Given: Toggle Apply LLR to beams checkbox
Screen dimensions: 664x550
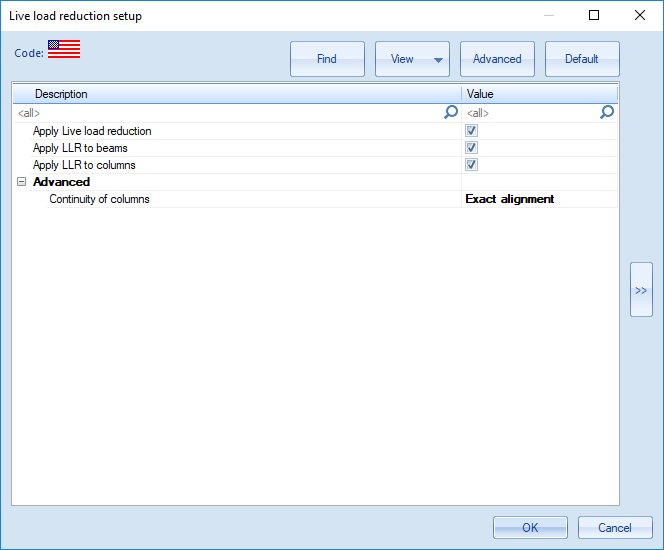Looking at the screenshot, I should pos(471,148).
